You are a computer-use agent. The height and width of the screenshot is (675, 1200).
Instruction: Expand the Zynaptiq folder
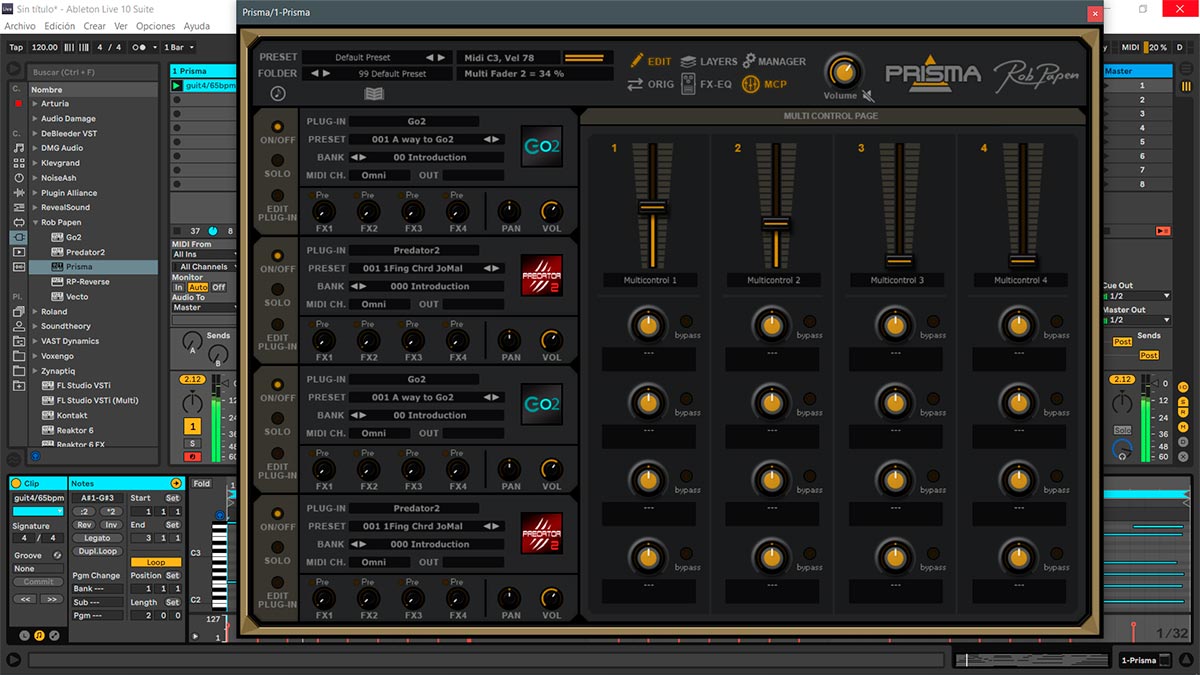36,371
